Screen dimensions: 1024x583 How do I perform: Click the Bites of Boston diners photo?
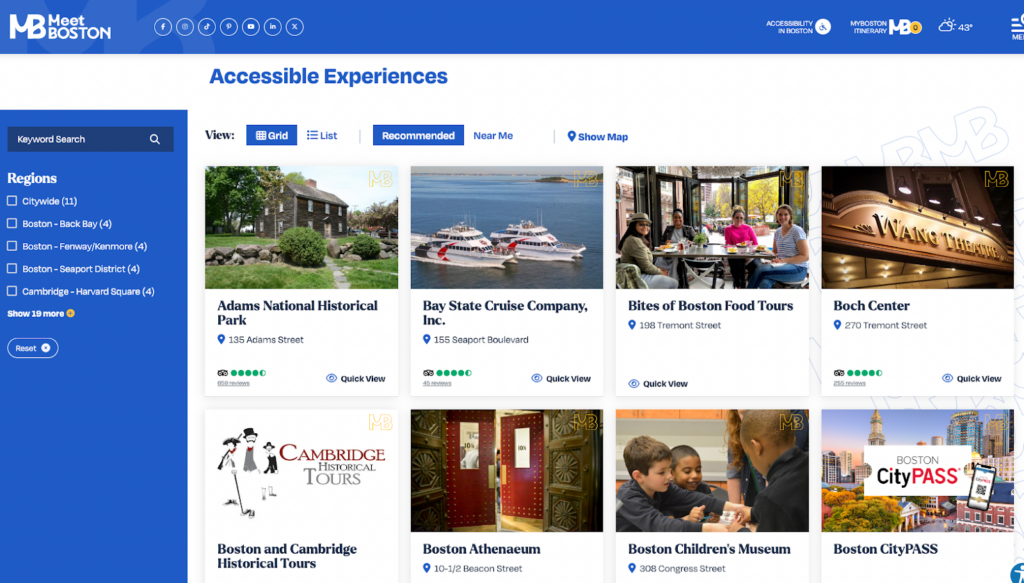click(x=712, y=227)
